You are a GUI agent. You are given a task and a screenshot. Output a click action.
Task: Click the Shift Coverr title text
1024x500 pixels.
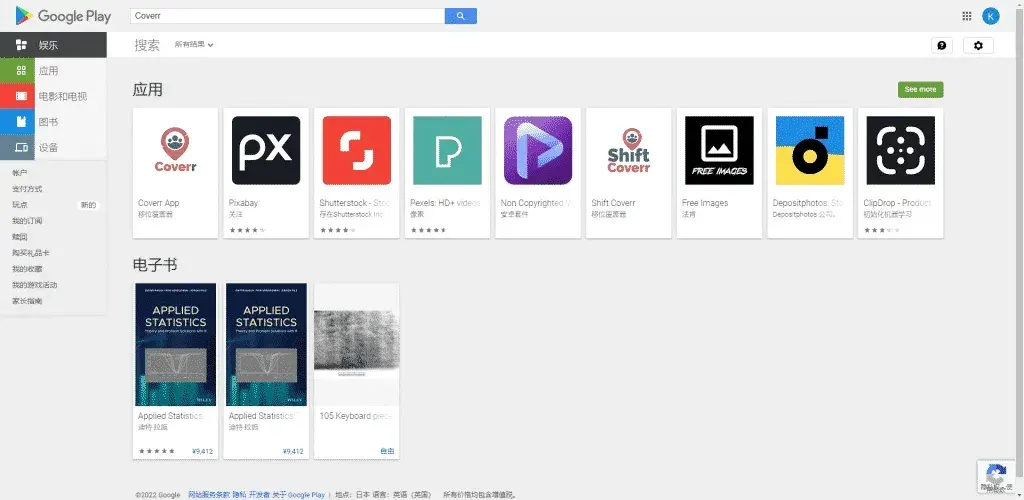[613, 203]
